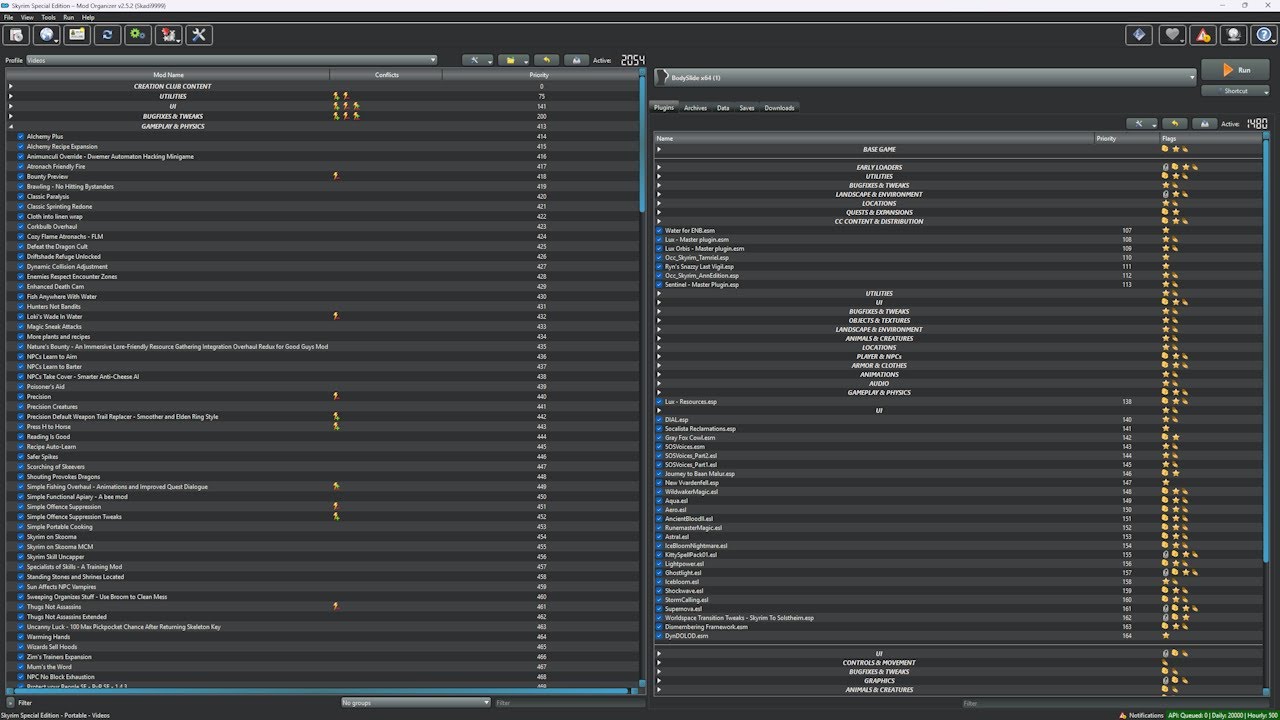Toggle the Classic Paralysis checkbox

point(21,196)
